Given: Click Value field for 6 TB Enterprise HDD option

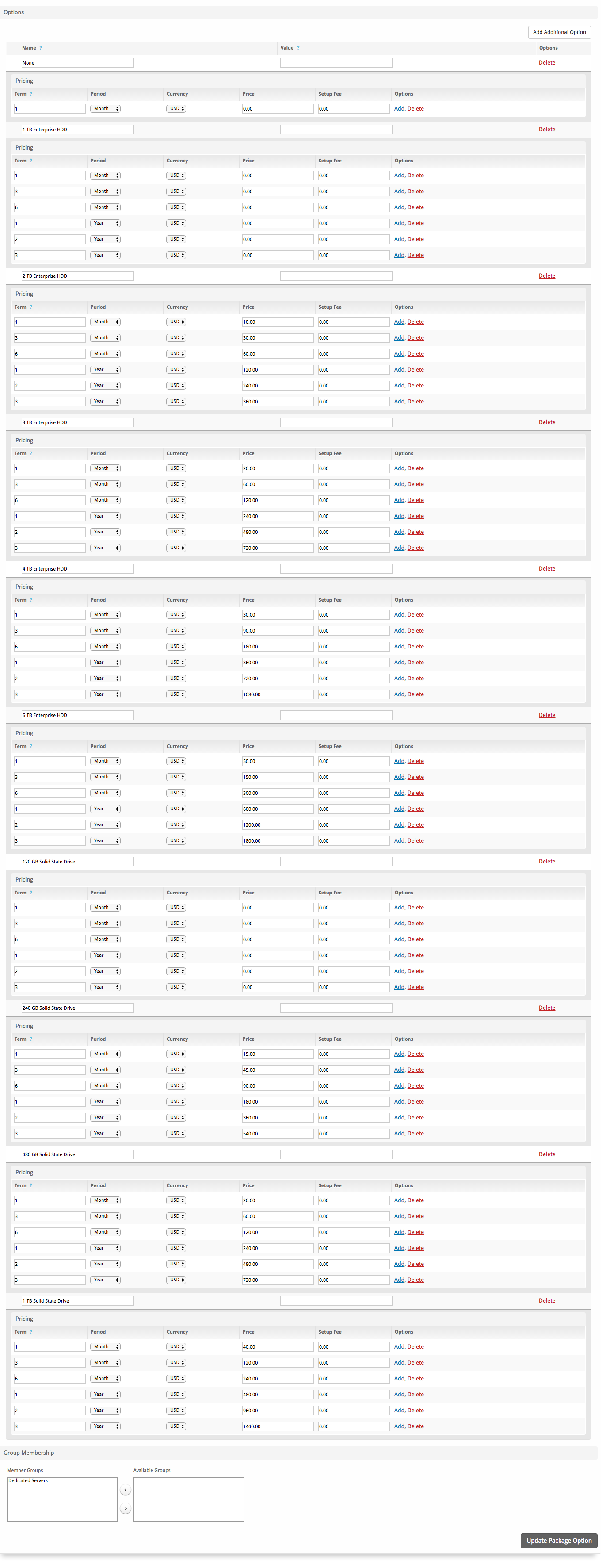Looking at the screenshot, I should pyautogui.click(x=336, y=715).
